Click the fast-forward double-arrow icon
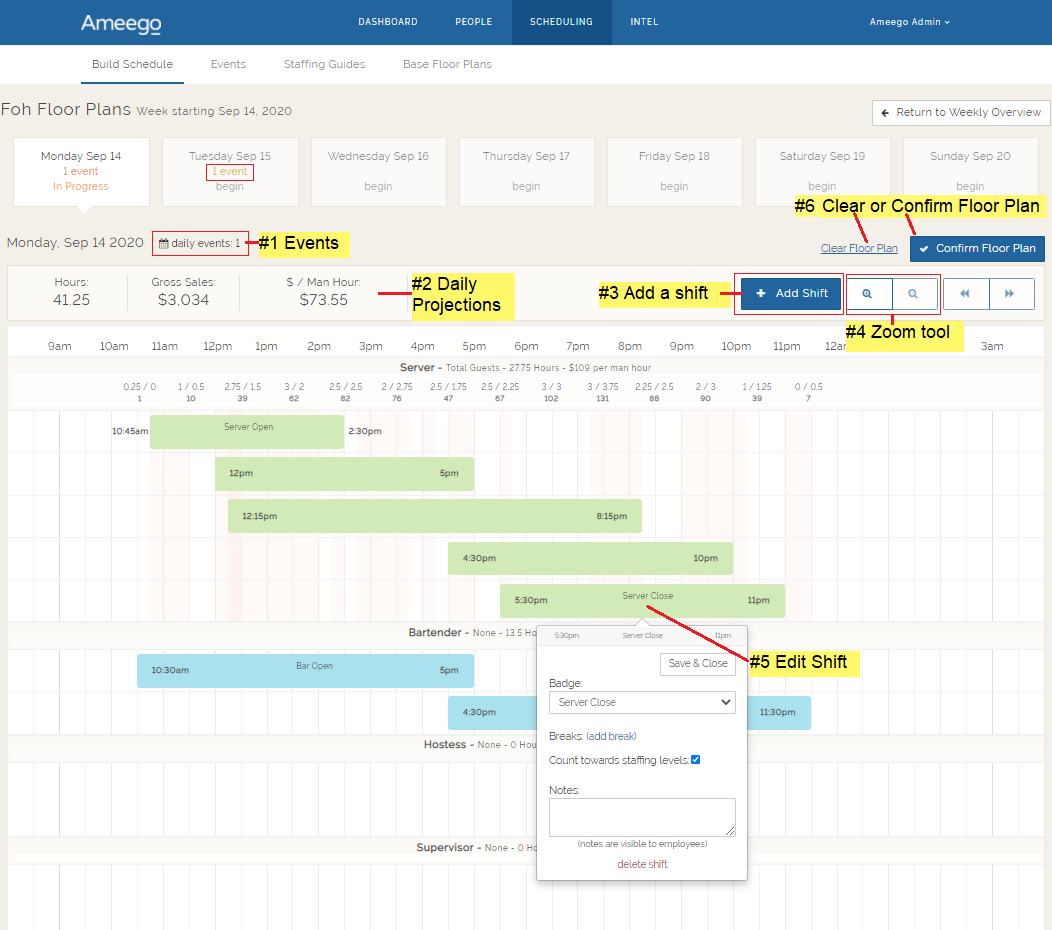The width and height of the screenshot is (1052, 930). pos(1010,294)
